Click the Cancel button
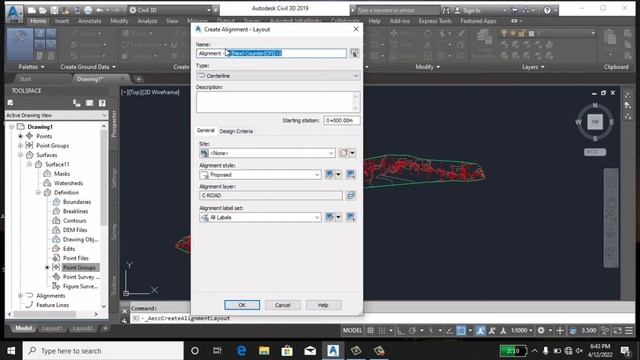The height and width of the screenshot is (360, 640). click(282, 305)
